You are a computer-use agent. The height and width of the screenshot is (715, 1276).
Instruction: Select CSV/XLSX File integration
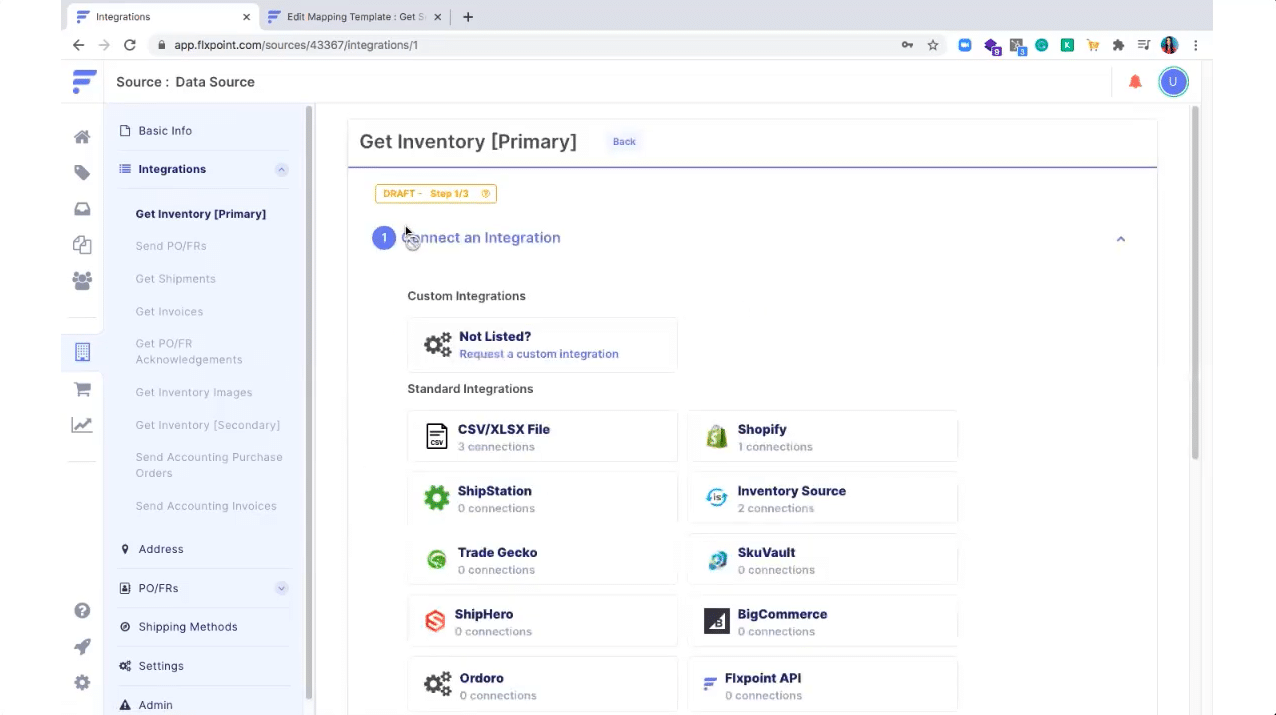tap(542, 437)
